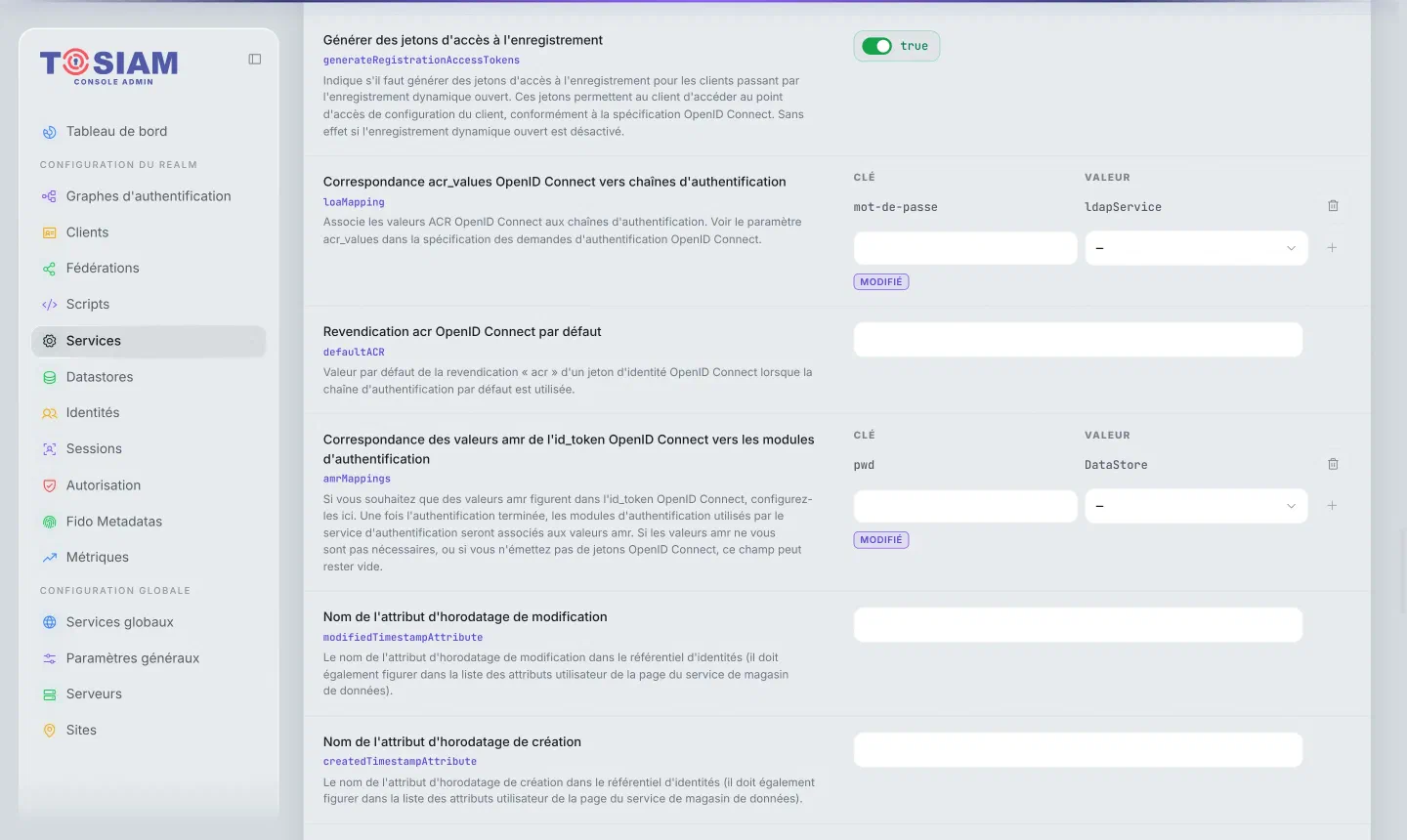The height and width of the screenshot is (840, 1407).
Task: Click the Serveurs sidebar icon
Action: point(50,694)
